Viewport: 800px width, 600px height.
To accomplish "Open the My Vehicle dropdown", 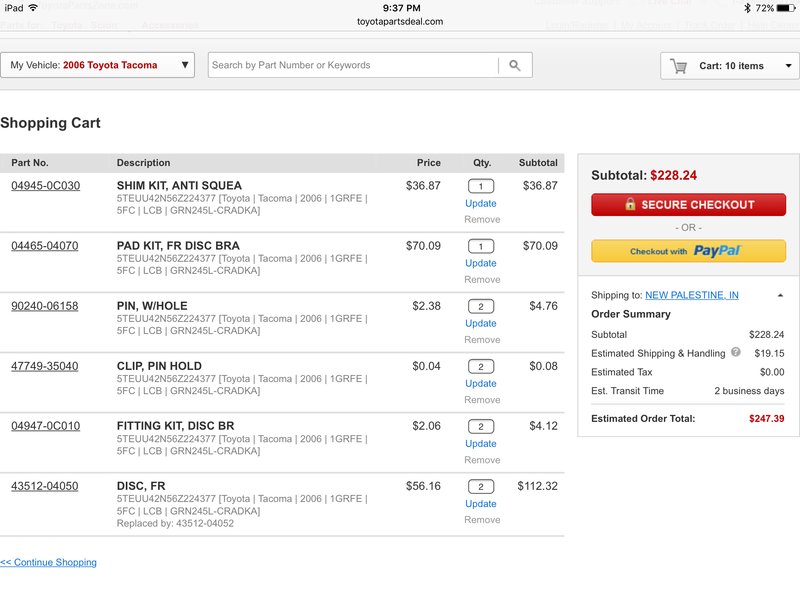I will [97, 65].
